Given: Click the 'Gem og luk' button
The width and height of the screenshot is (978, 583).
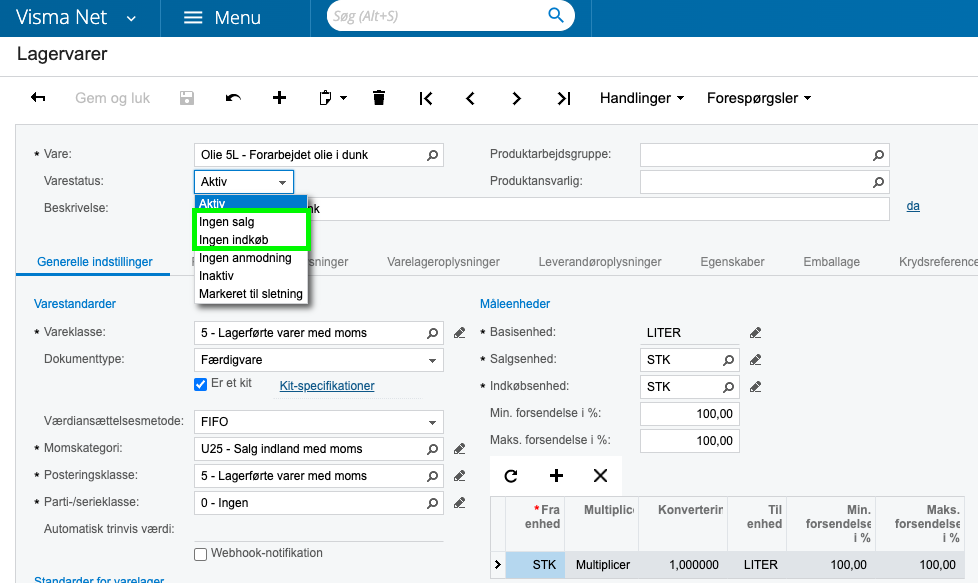Looking at the screenshot, I should [x=112, y=98].
